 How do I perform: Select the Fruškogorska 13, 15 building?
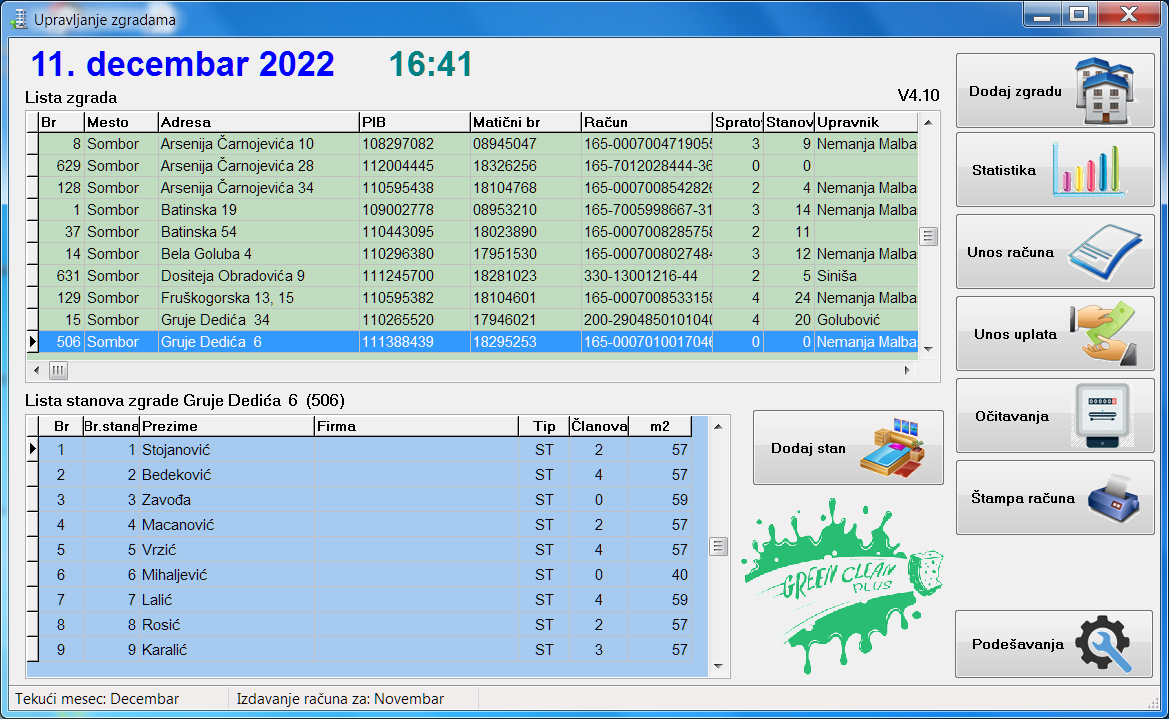[x=472, y=298]
